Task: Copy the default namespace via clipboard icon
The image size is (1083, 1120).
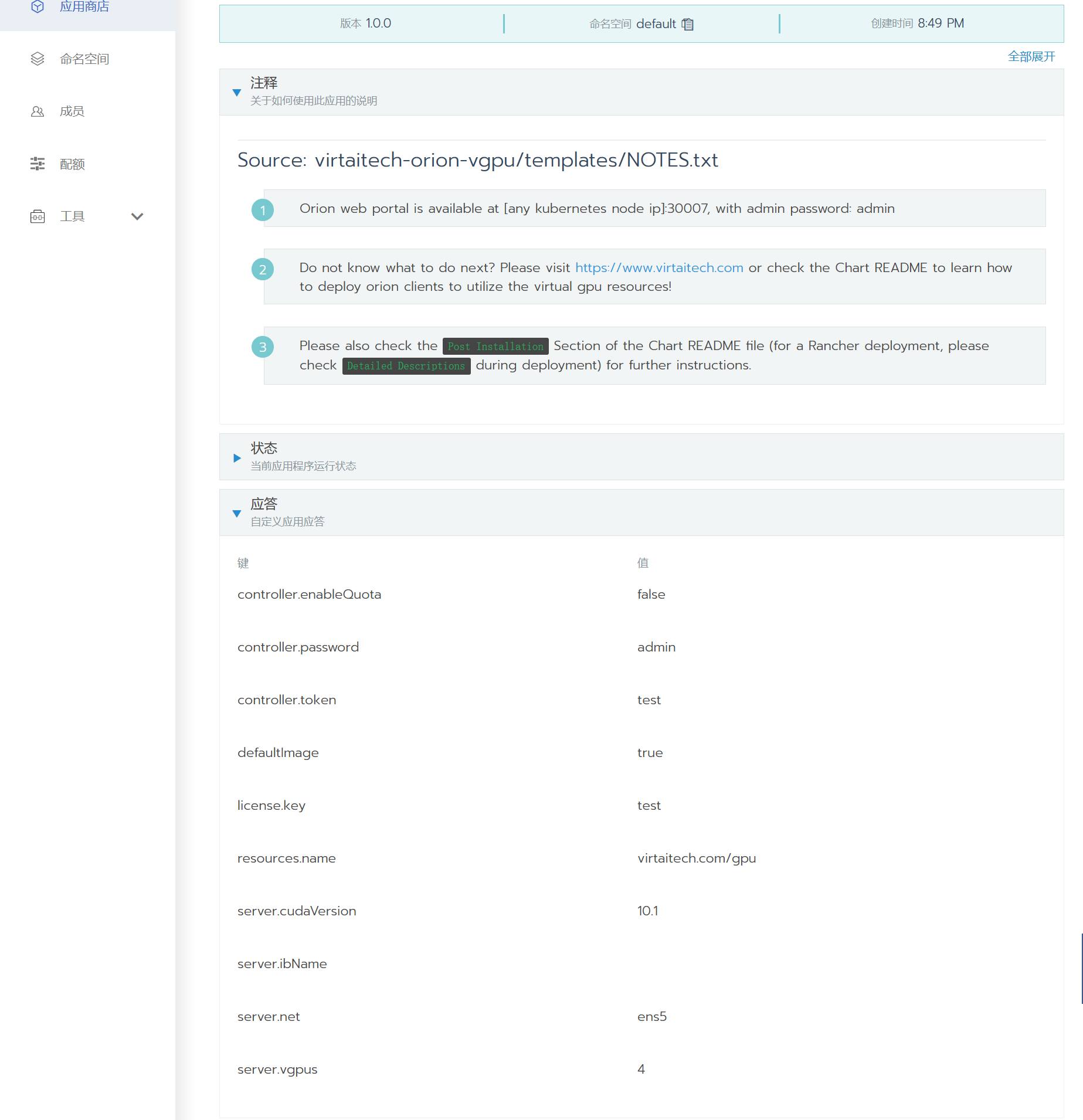Action: tap(688, 24)
